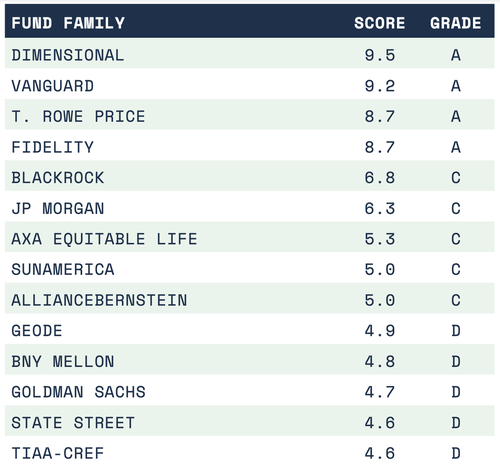Image resolution: width=500 pixels, height=471 pixels.
Task: Click T. ROWE PRICE fund name
Action: pyautogui.click(x=78, y=116)
